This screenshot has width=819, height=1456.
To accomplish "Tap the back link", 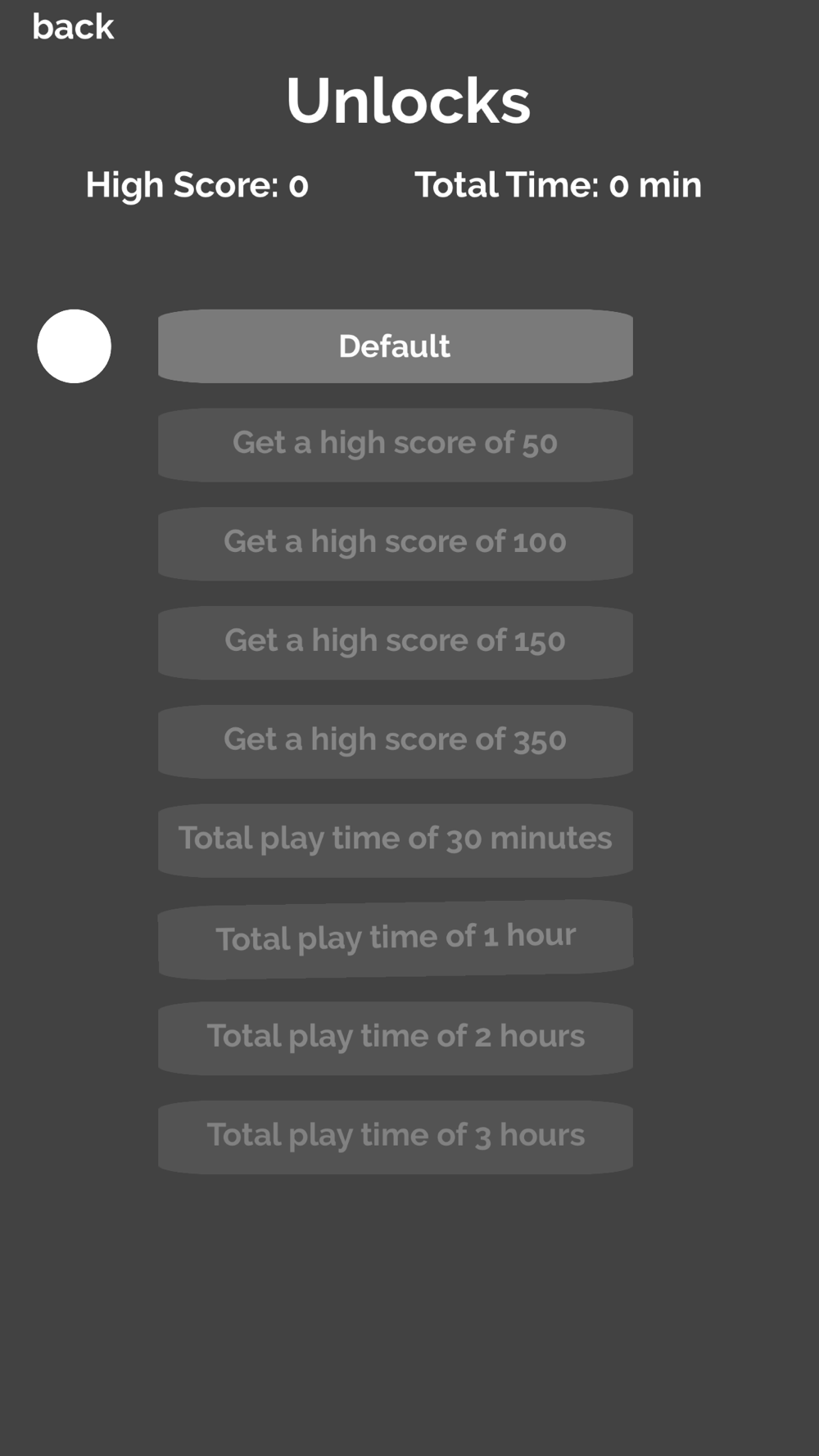I will [x=73, y=27].
